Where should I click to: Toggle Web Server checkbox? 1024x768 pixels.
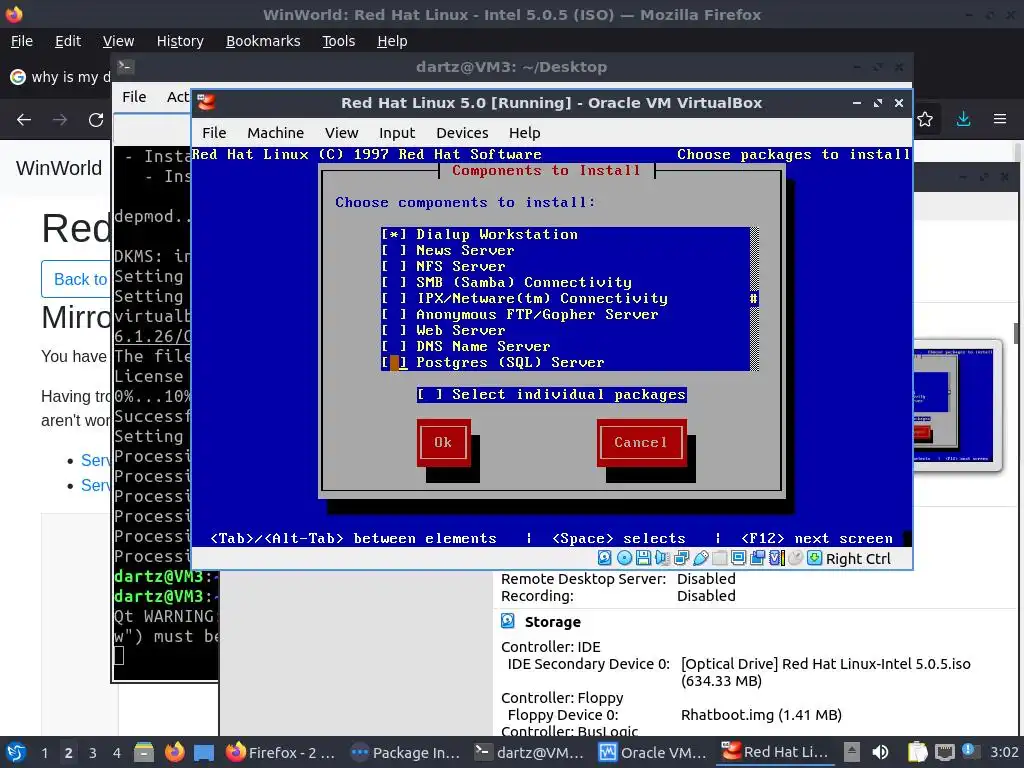pos(394,330)
